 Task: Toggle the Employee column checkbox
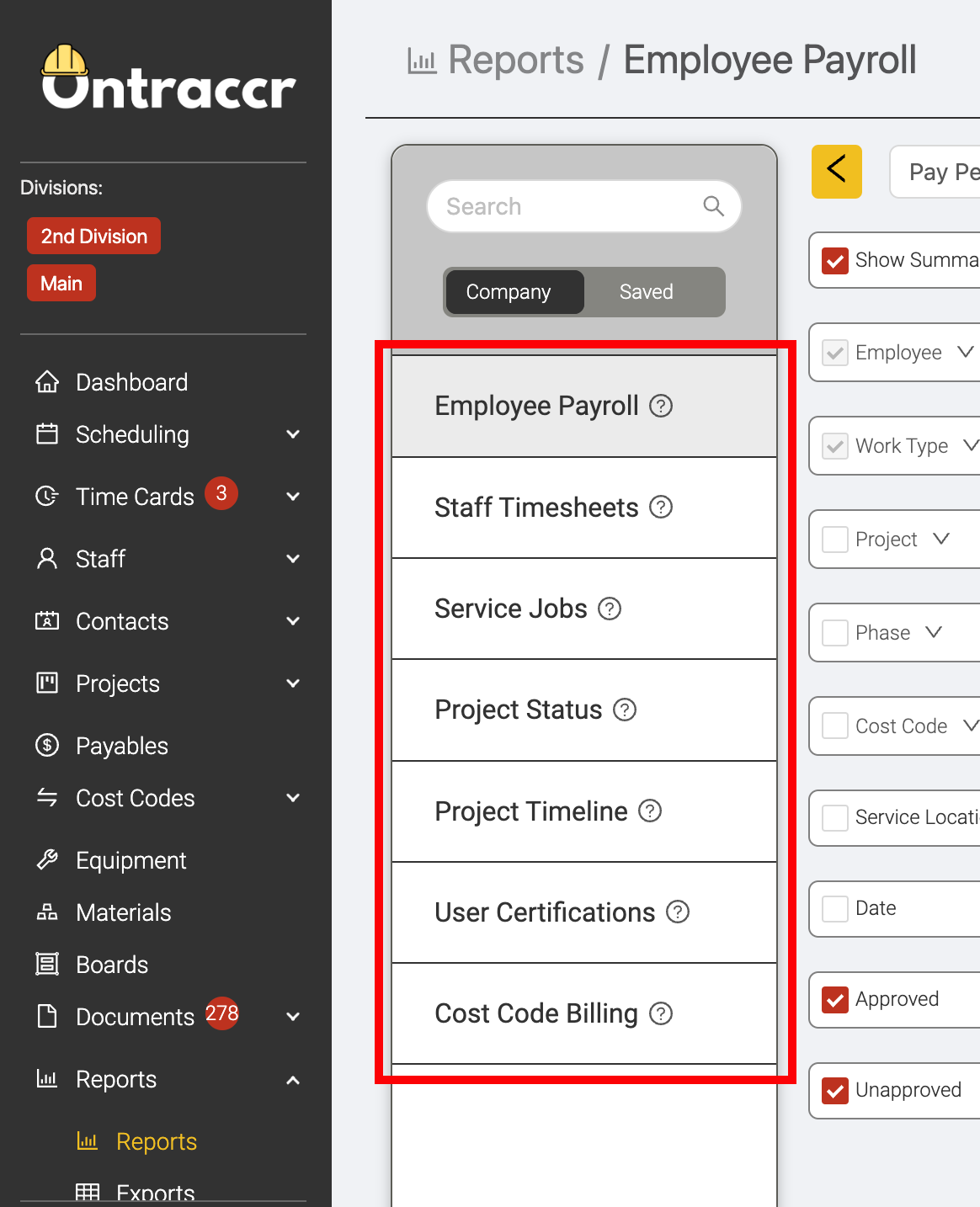835,353
